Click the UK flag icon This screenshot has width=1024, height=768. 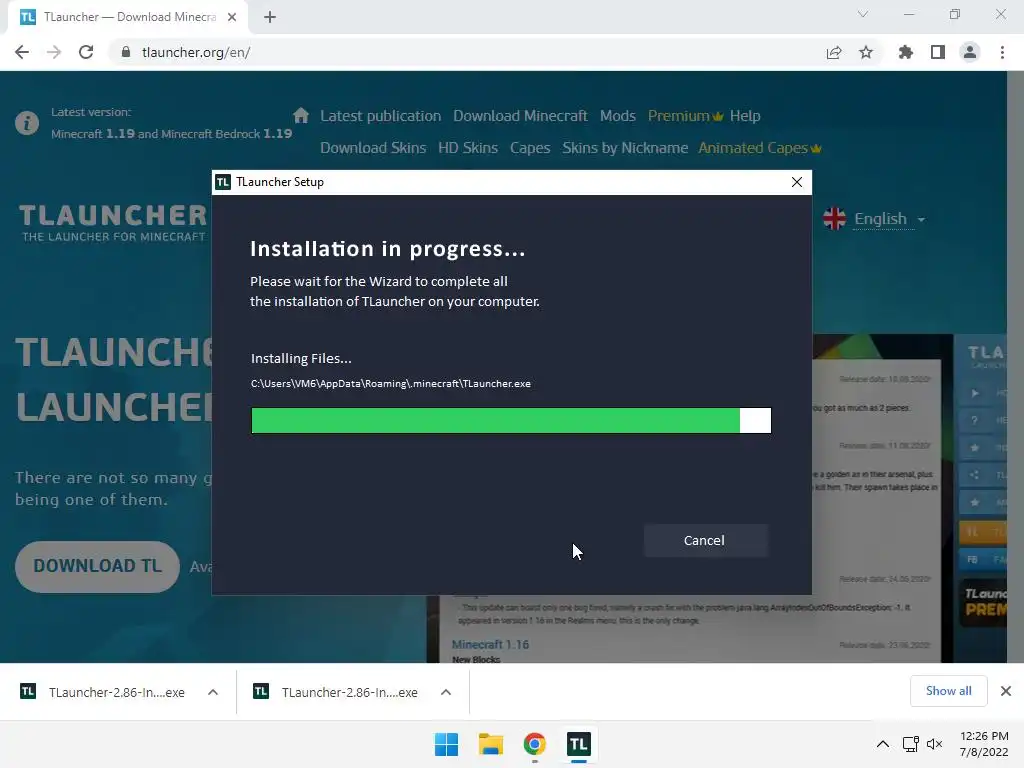coord(835,219)
